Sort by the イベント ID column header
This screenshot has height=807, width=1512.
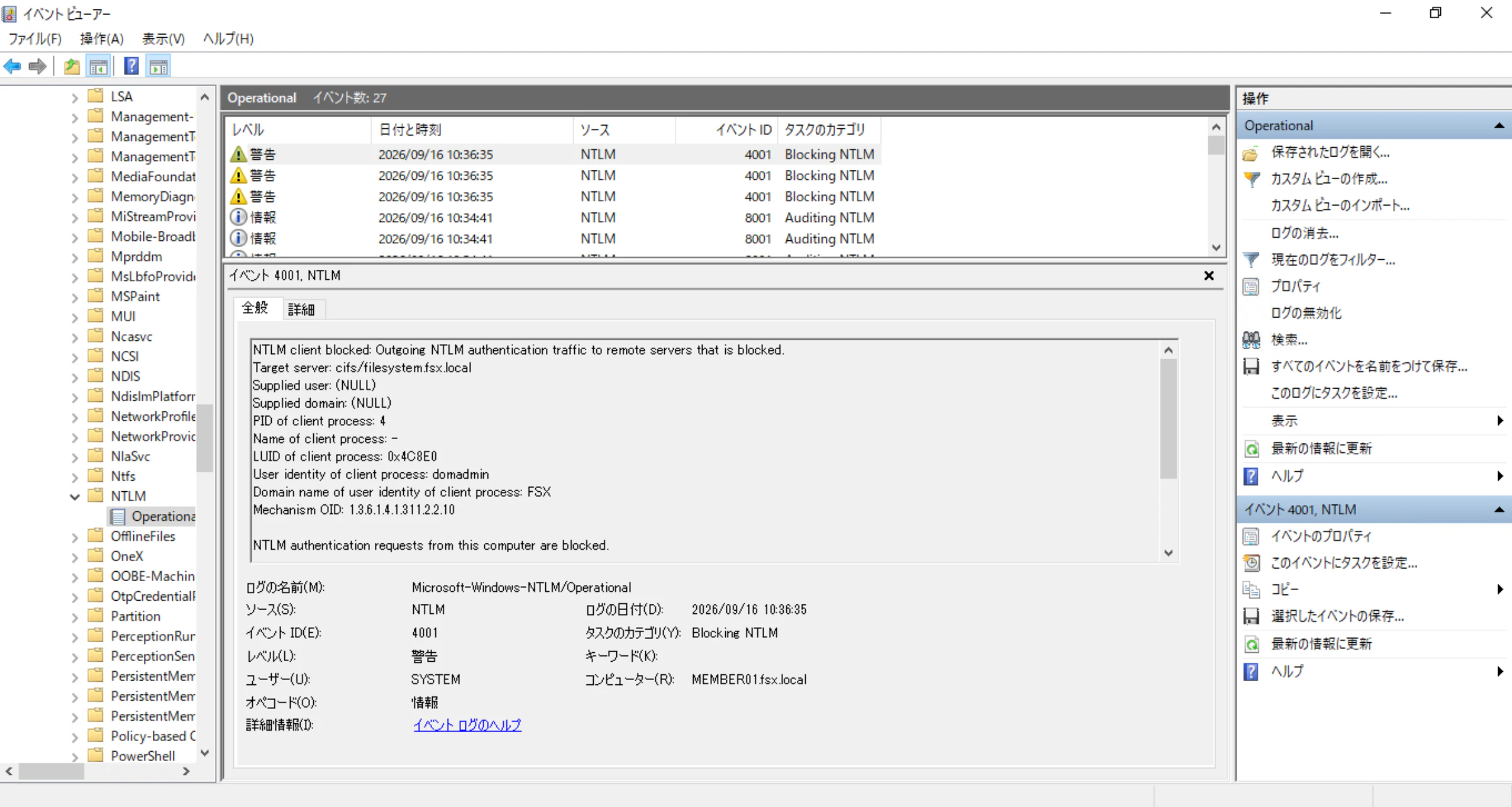click(x=726, y=130)
